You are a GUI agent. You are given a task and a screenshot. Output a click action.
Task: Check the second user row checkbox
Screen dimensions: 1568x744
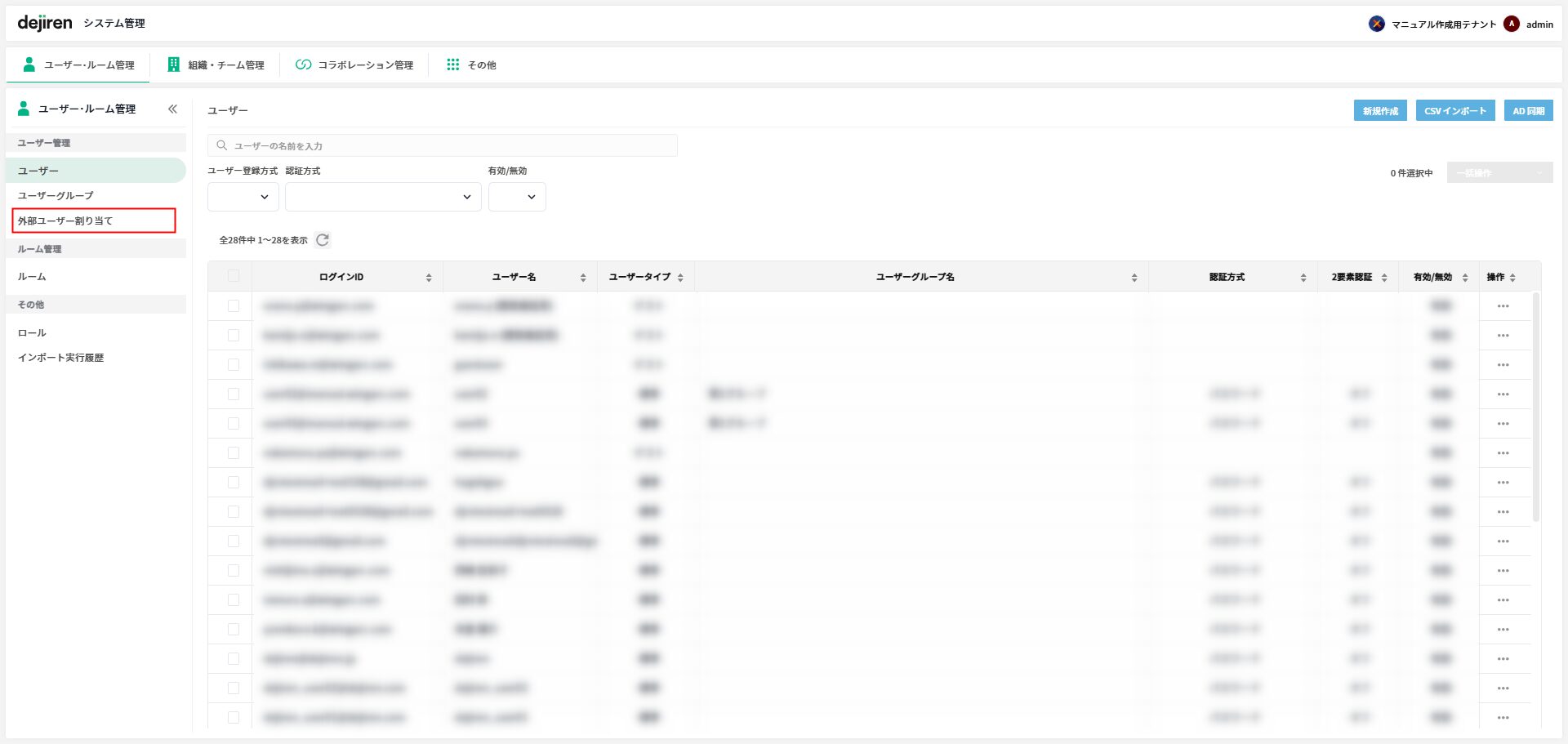point(234,336)
